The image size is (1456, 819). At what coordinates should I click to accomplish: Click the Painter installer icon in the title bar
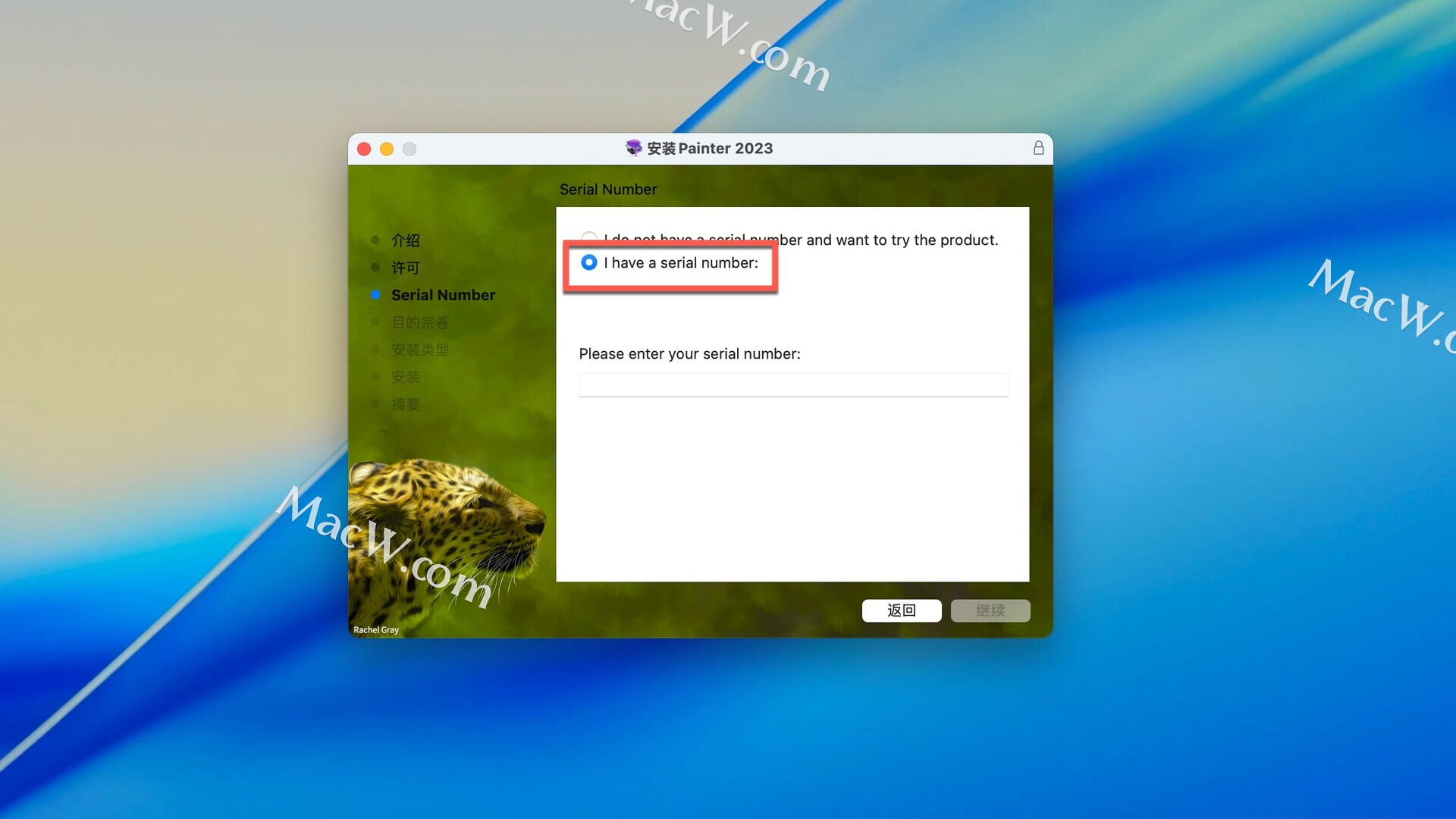[x=634, y=148]
